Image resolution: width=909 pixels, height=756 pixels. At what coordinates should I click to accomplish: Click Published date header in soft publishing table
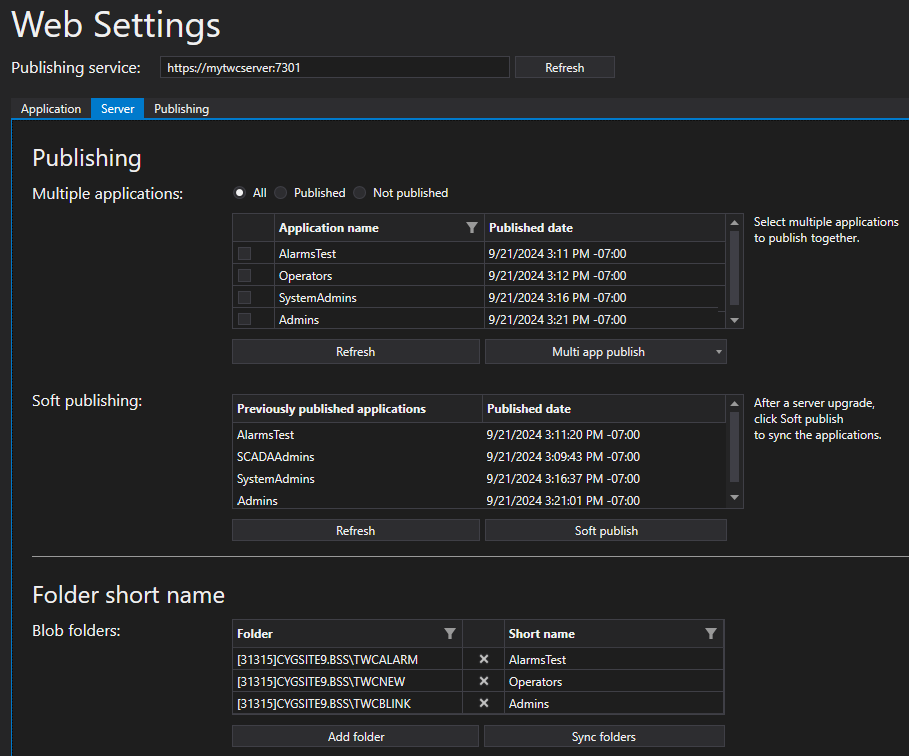(603, 409)
